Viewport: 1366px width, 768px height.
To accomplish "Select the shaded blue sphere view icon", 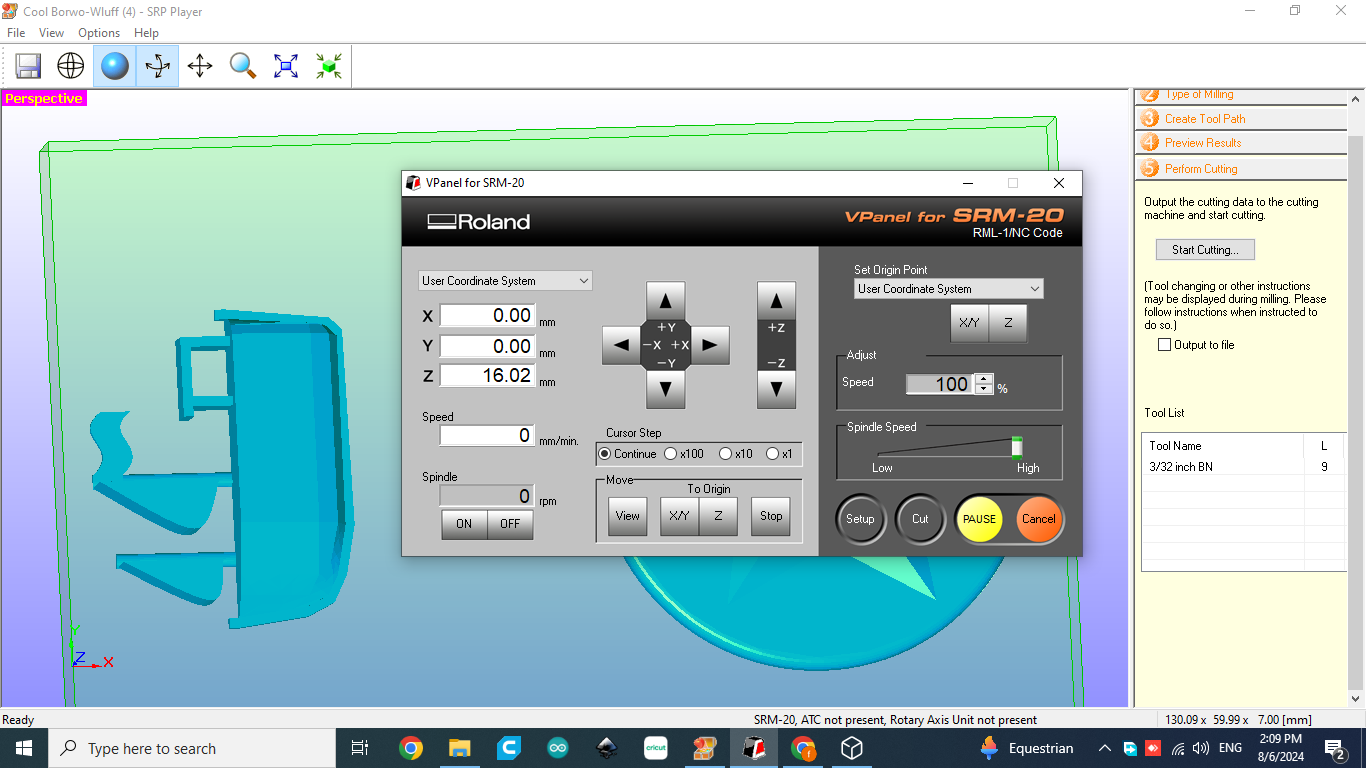I will pos(115,66).
